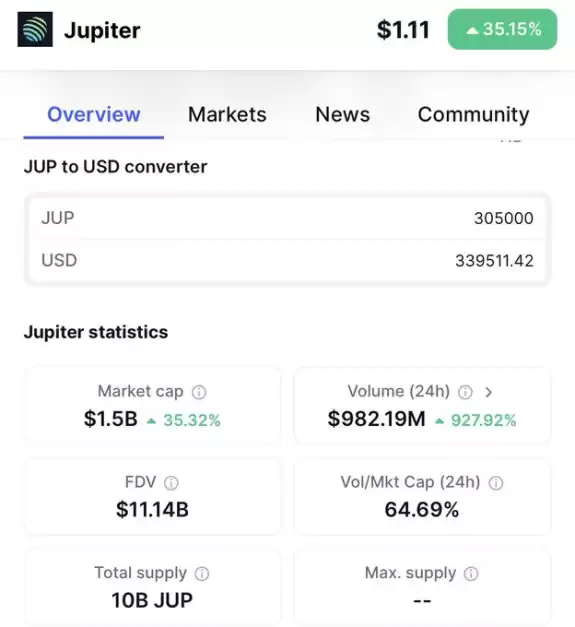The width and height of the screenshot is (575, 627).
Task: Open Volume (24h) info icon
Action: tap(465, 392)
